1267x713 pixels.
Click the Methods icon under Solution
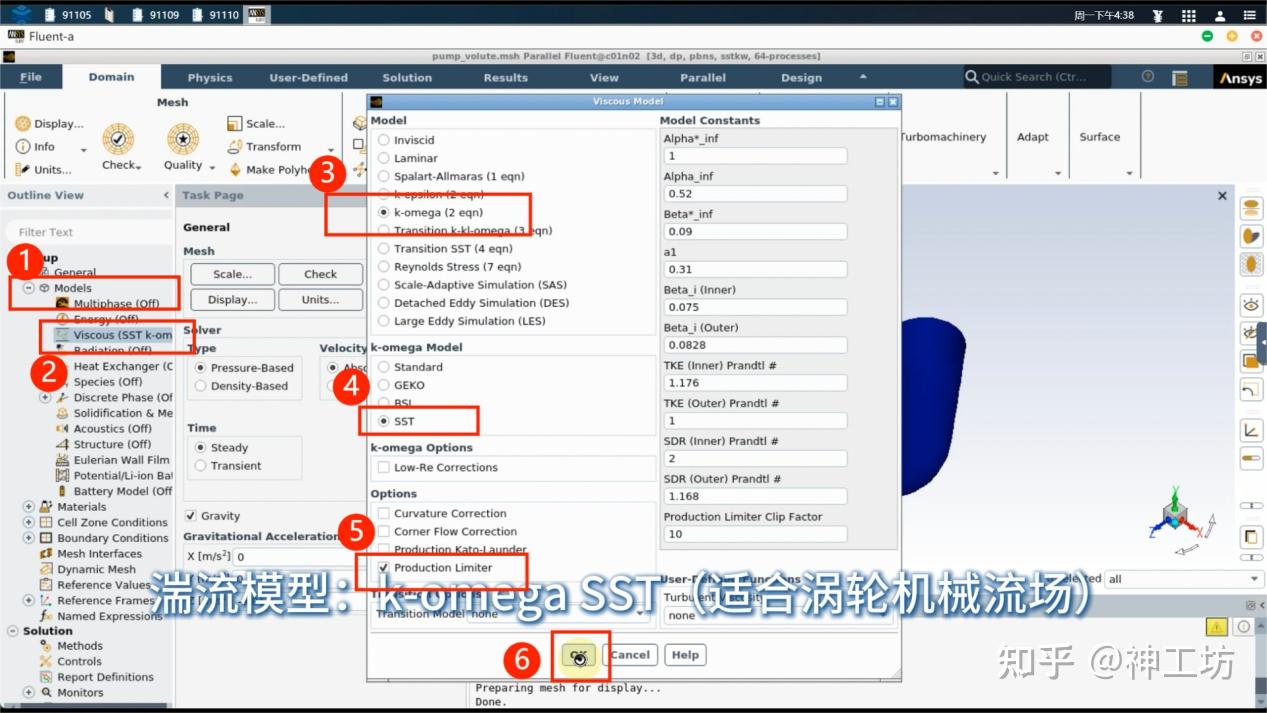(x=47, y=646)
